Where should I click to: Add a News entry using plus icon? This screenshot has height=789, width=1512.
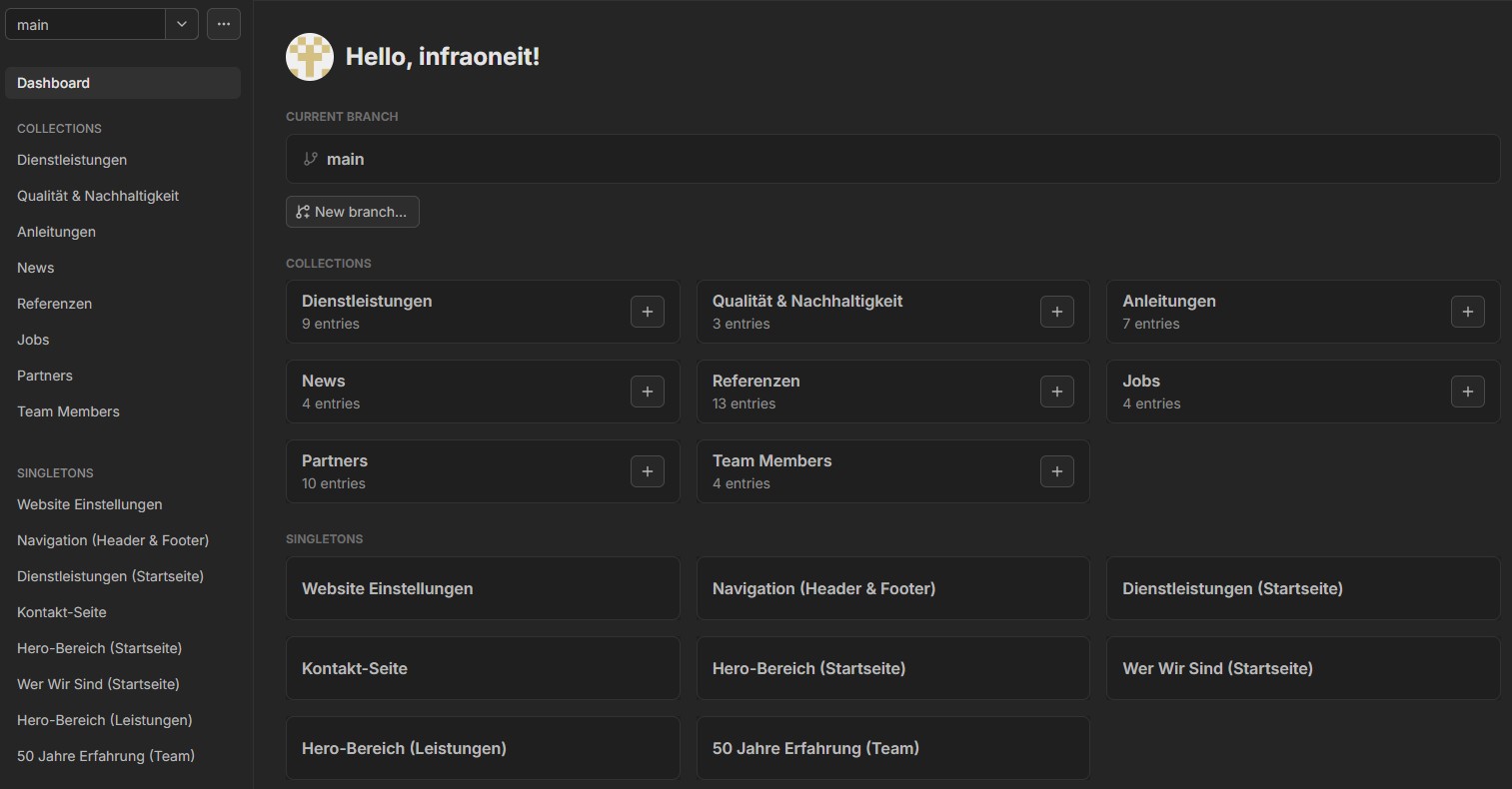point(647,392)
